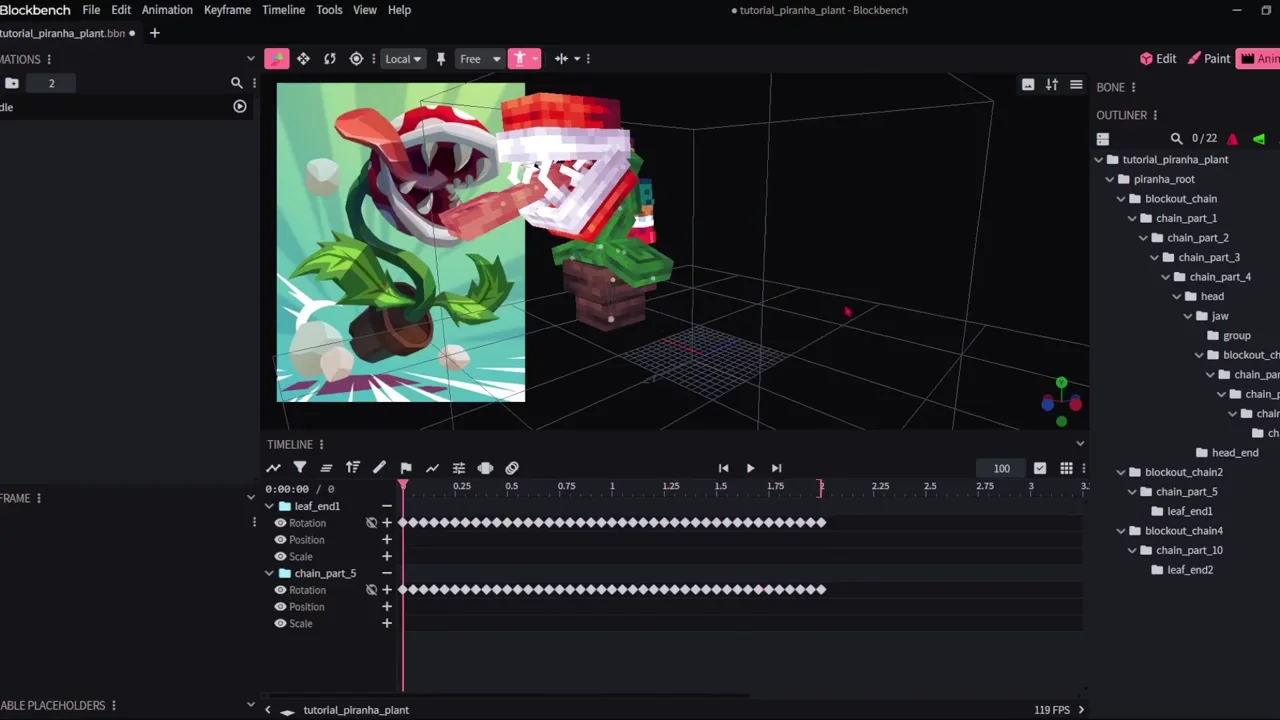This screenshot has height=720, width=1280.
Task: Collapse chain_part_10 in outliner
Action: 1132,550
